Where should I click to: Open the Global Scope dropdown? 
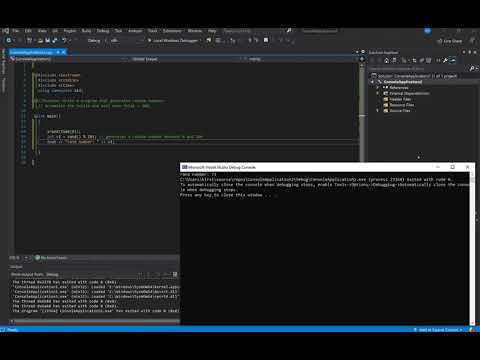[186, 59]
